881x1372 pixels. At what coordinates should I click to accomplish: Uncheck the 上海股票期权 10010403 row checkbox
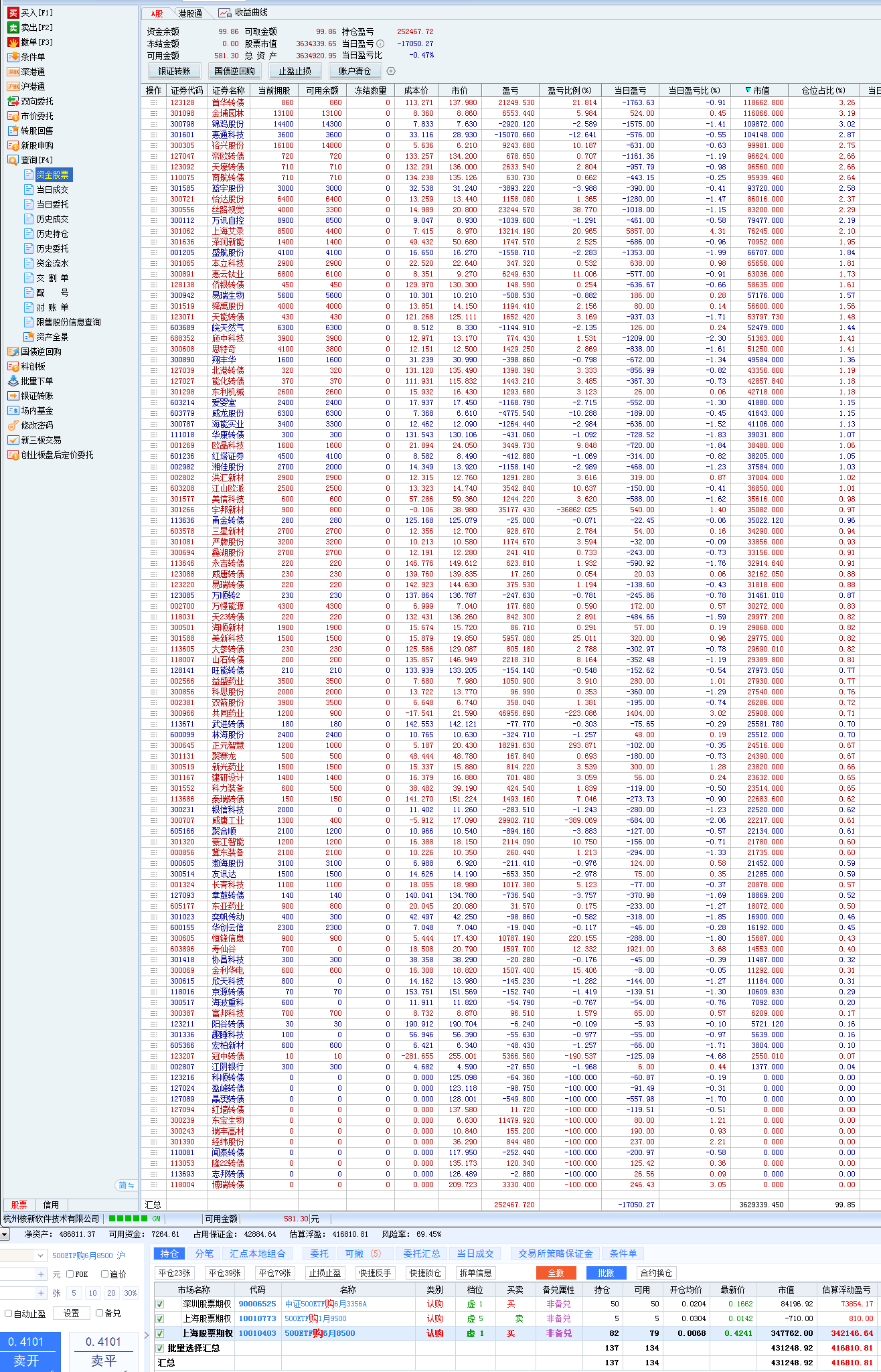[160, 1333]
